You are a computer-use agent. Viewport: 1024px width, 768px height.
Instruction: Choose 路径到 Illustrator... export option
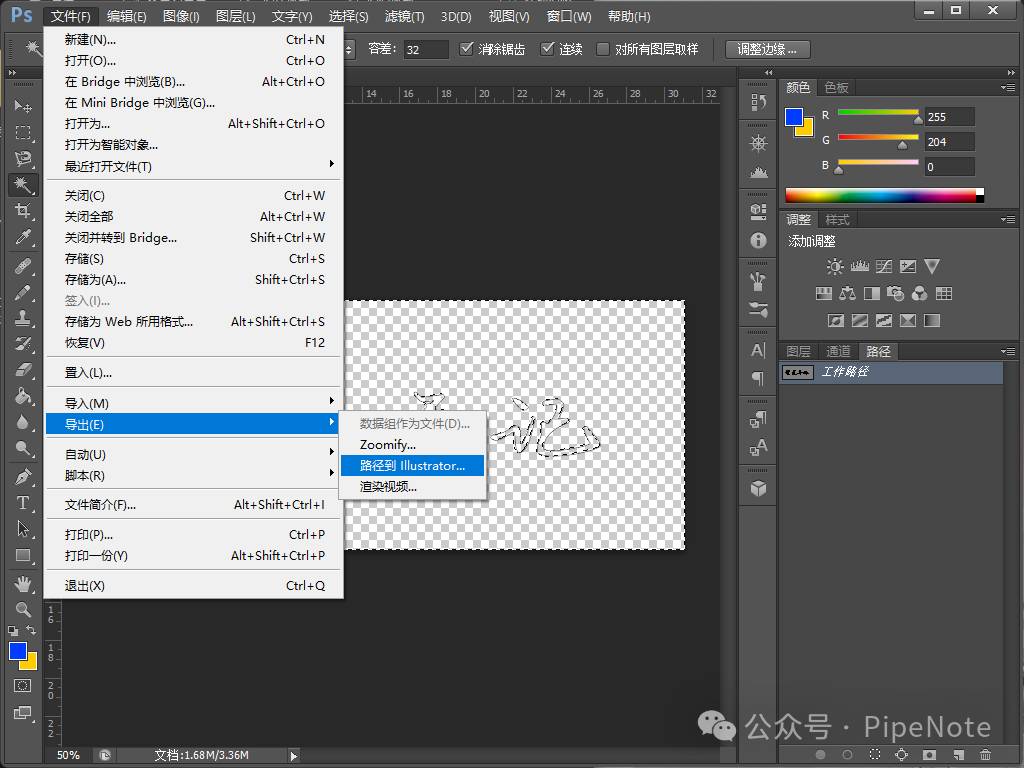click(x=412, y=466)
